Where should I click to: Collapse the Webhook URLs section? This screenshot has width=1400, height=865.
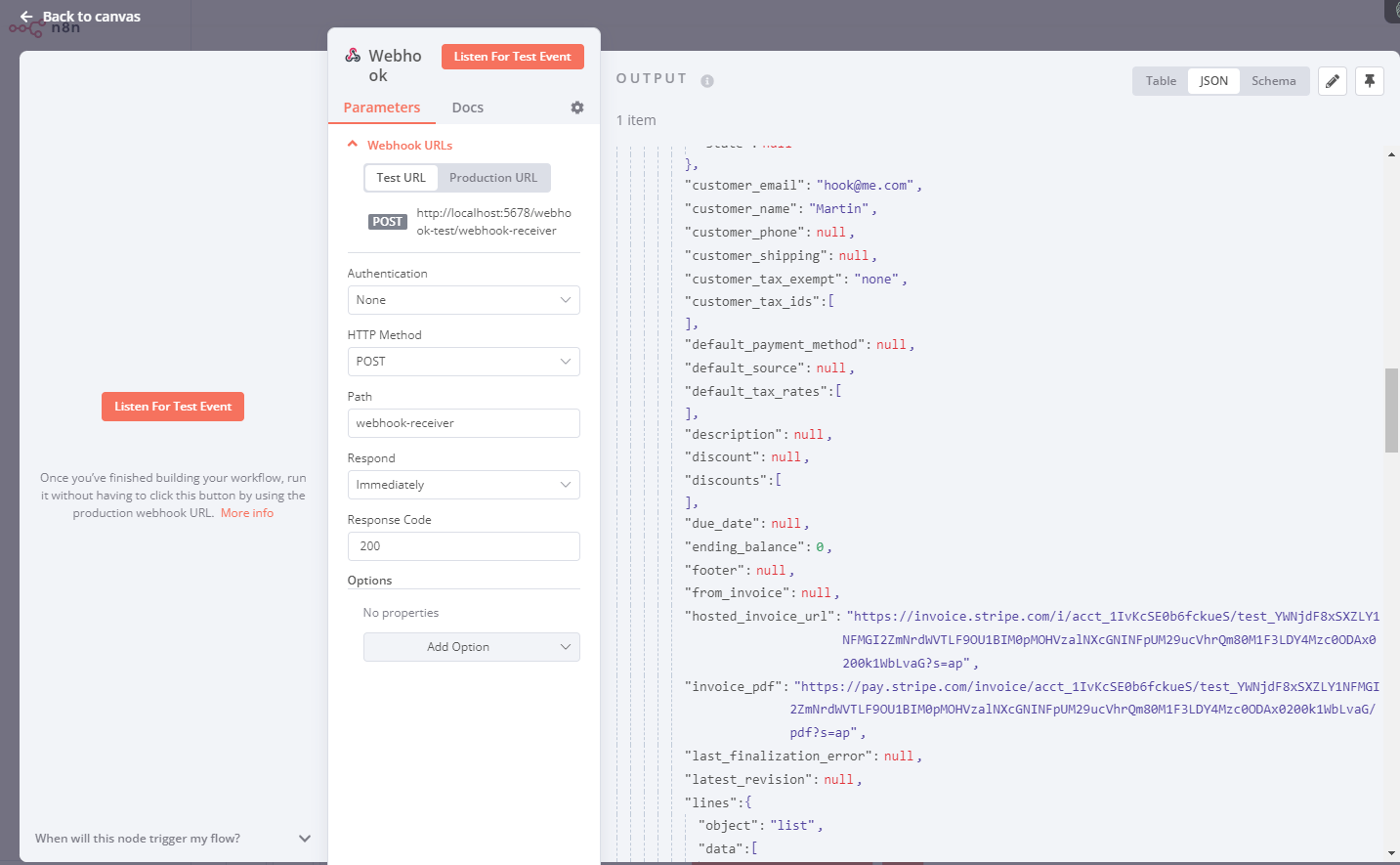point(353,145)
